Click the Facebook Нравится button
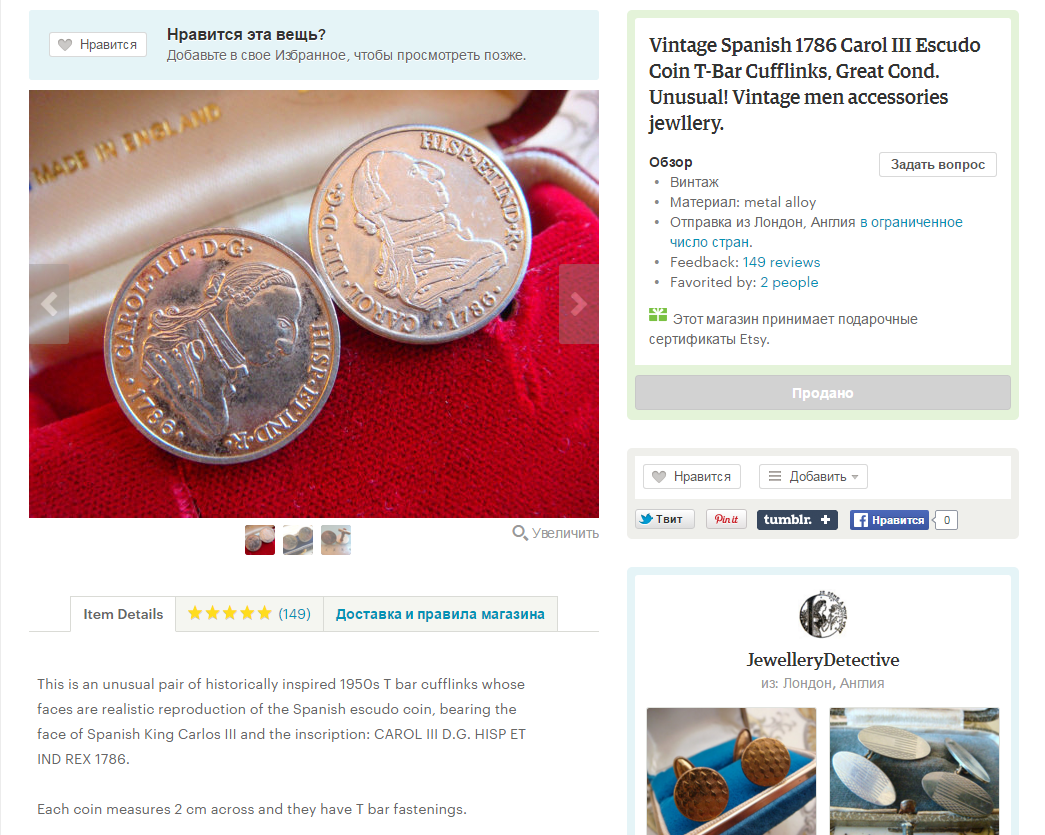This screenshot has height=835, width=1045. pyautogui.click(x=889, y=520)
